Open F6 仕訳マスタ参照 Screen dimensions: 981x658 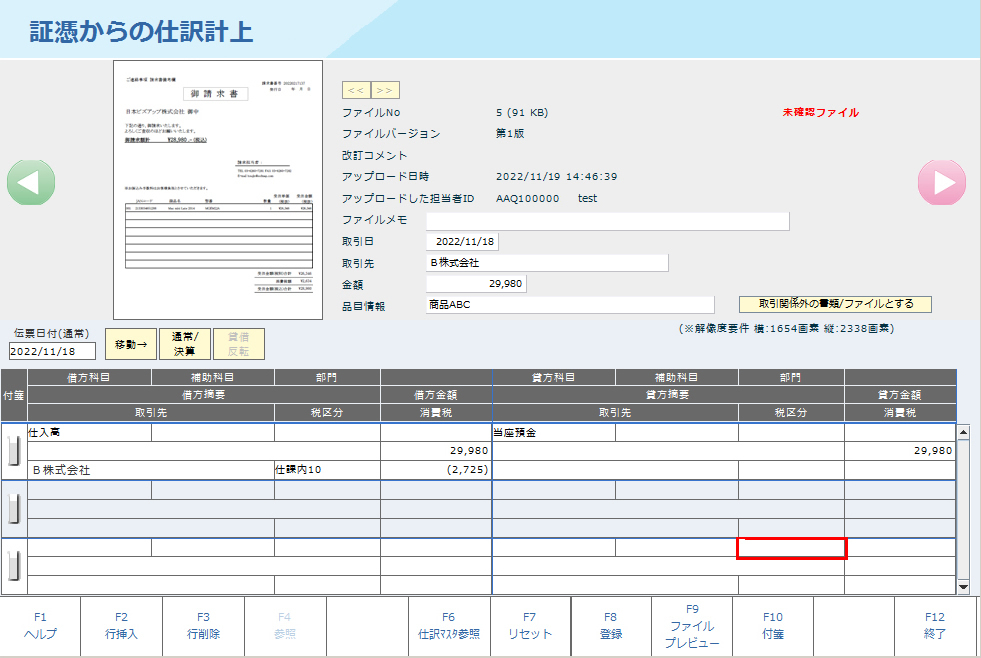click(x=449, y=625)
